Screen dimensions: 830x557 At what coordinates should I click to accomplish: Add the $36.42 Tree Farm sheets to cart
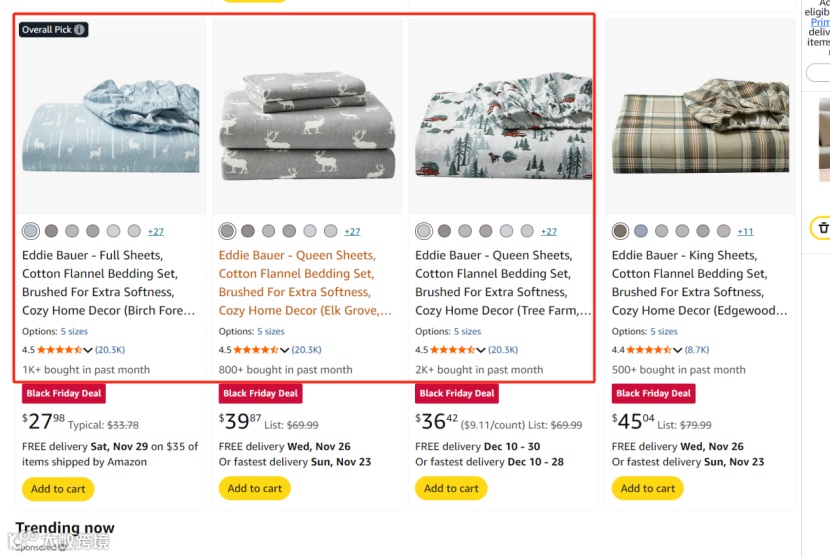(451, 489)
